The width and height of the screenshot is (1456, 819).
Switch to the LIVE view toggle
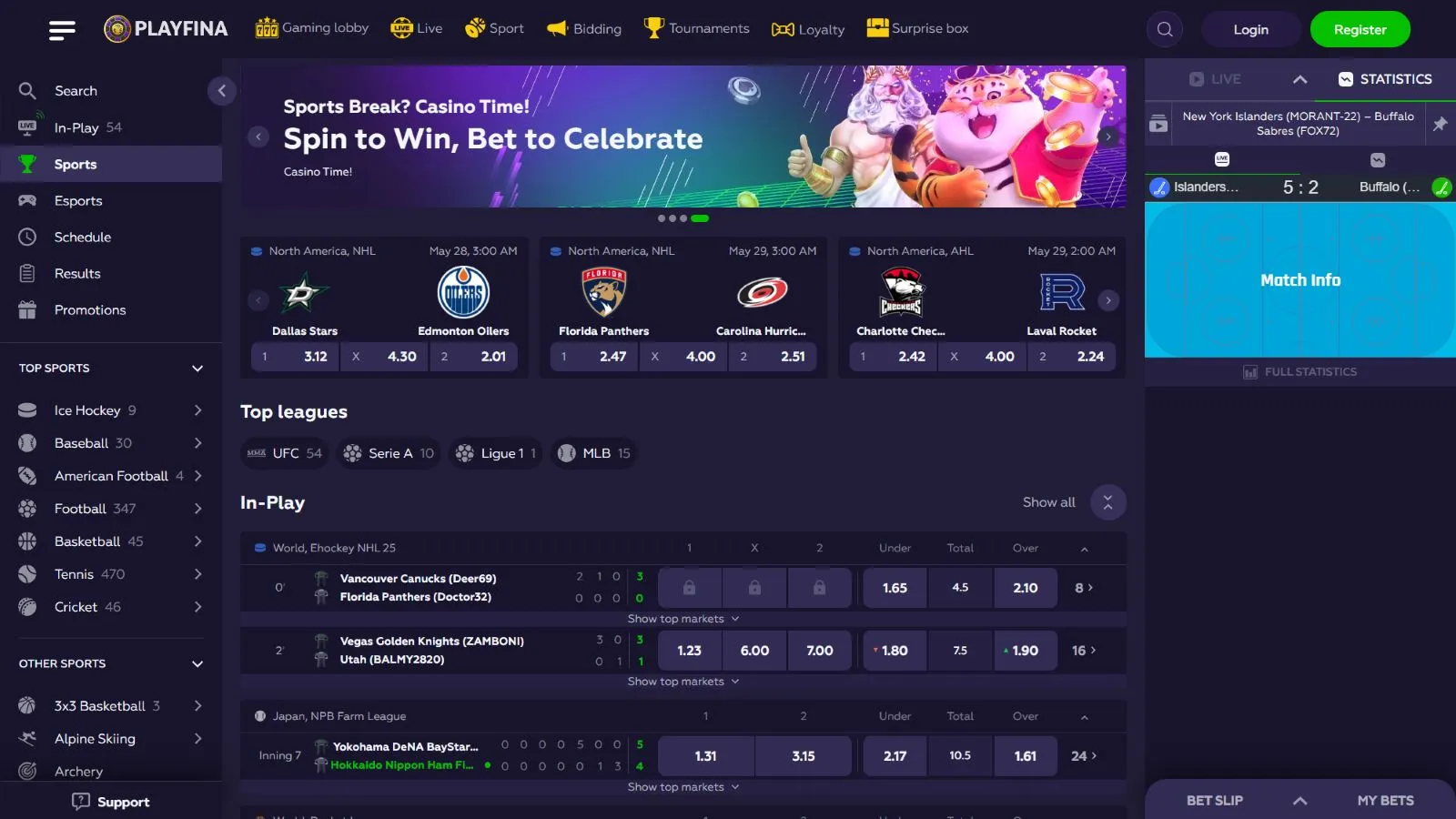[1215, 79]
